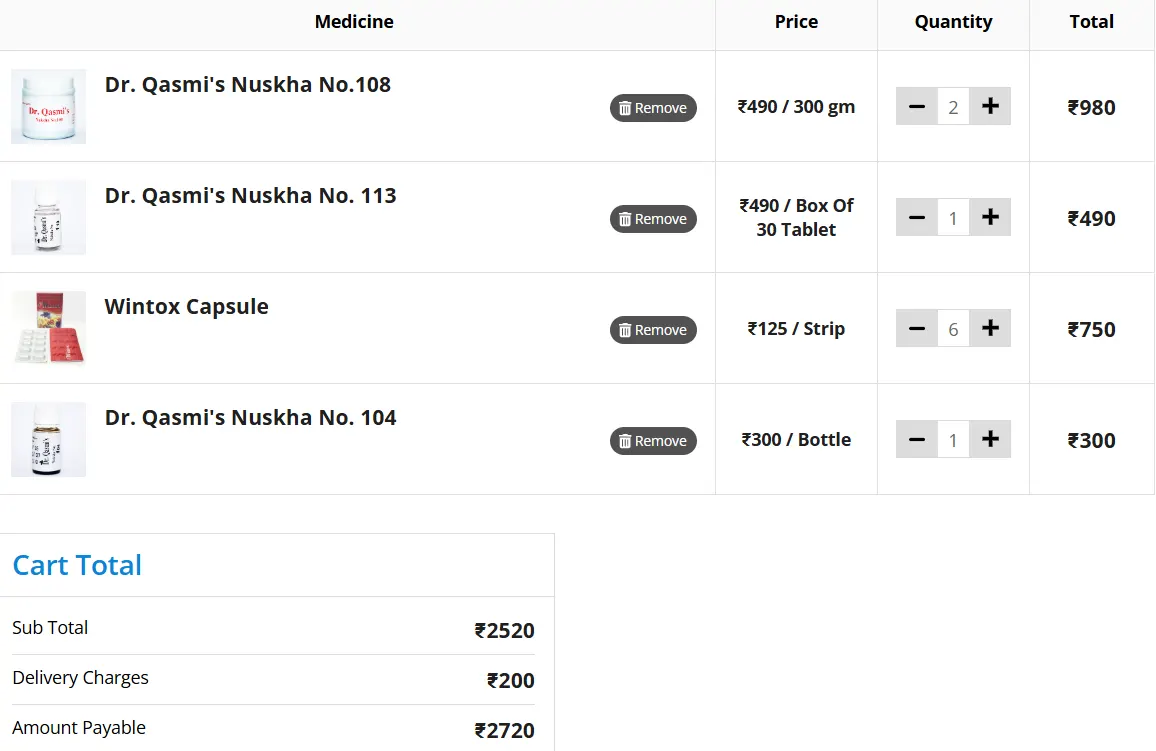This screenshot has width=1156, height=751.
Task: Click plus icon for Nuskha No. 113
Action: [x=990, y=218]
